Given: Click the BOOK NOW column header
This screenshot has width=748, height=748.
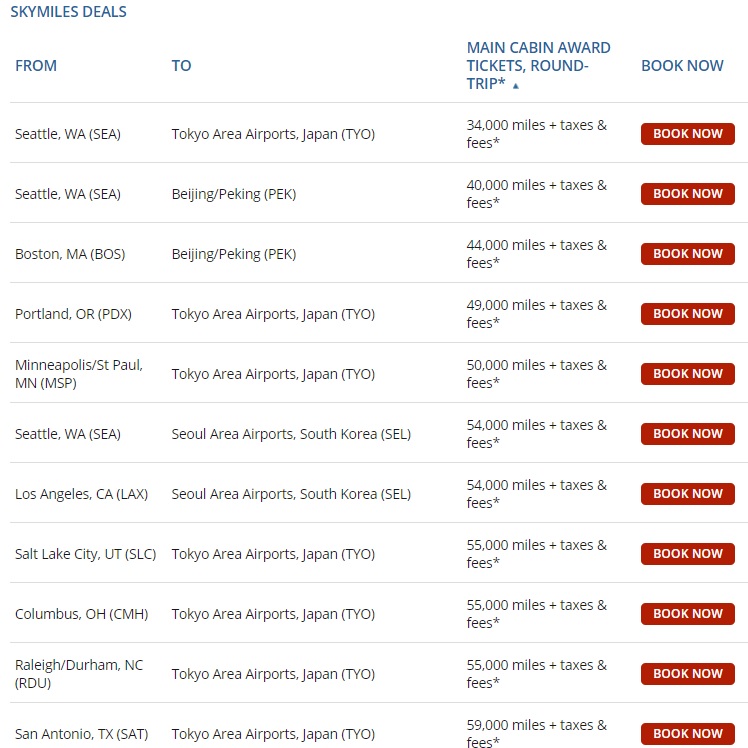Looking at the screenshot, I should (x=682, y=66).
